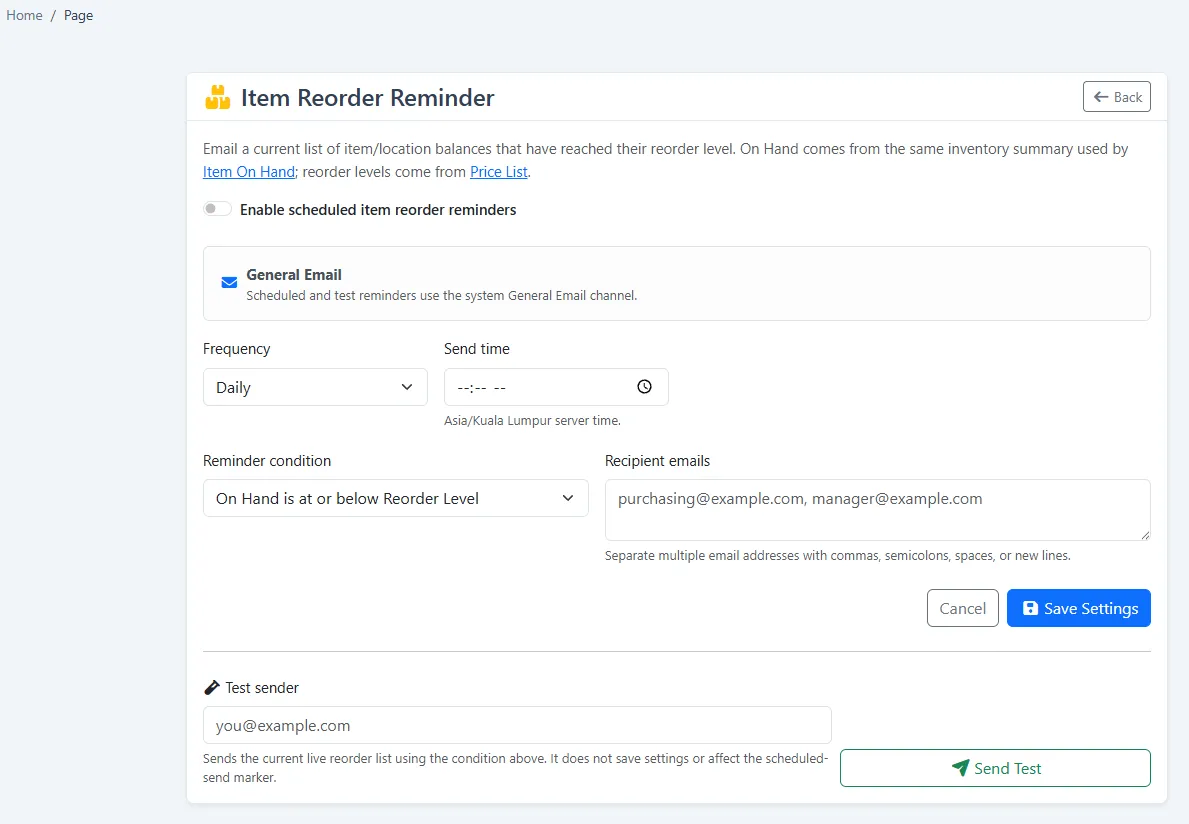Go back using the Back button
The height and width of the screenshot is (824, 1189).
(x=1117, y=97)
